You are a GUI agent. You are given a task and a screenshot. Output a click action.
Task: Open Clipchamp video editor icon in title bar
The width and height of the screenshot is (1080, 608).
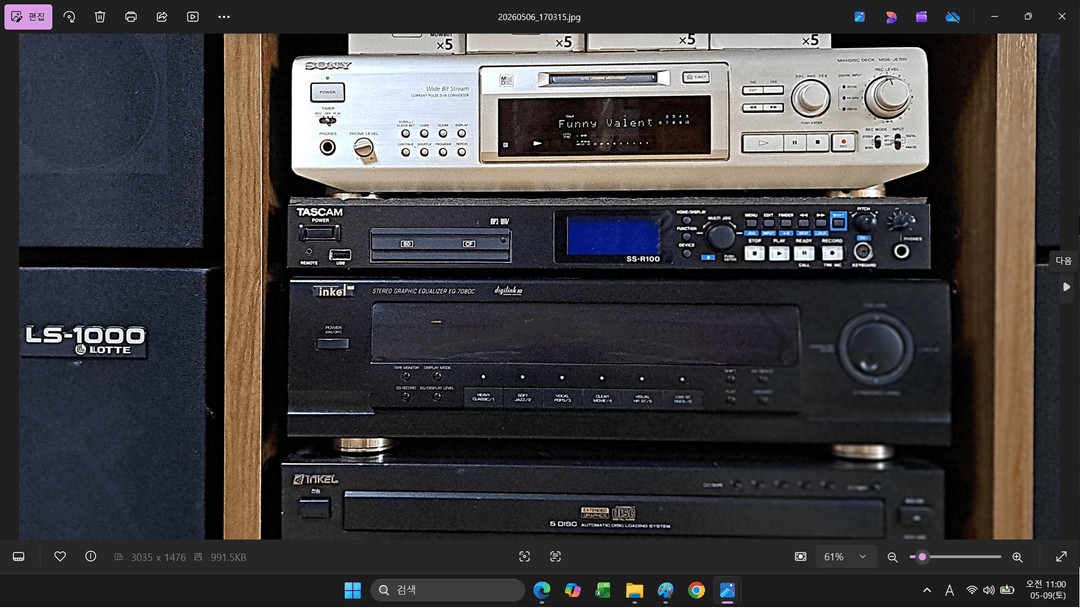pos(922,17)
